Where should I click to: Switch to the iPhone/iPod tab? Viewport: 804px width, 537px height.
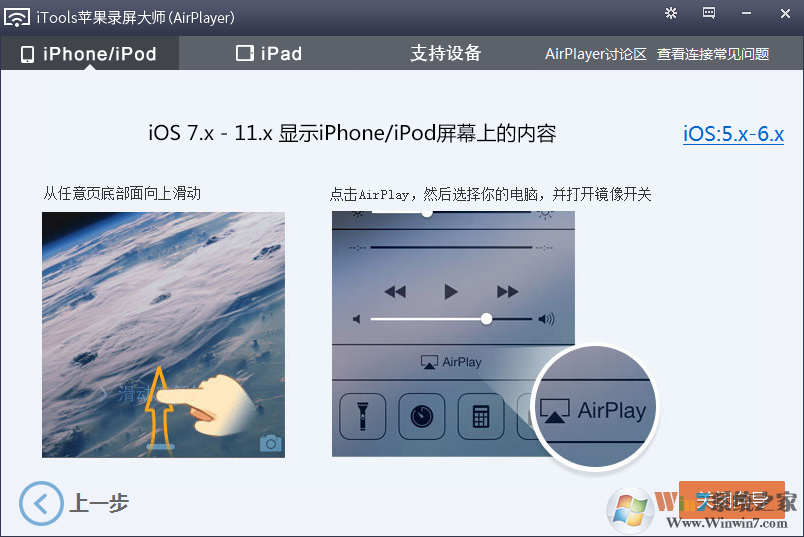(89, 53)
